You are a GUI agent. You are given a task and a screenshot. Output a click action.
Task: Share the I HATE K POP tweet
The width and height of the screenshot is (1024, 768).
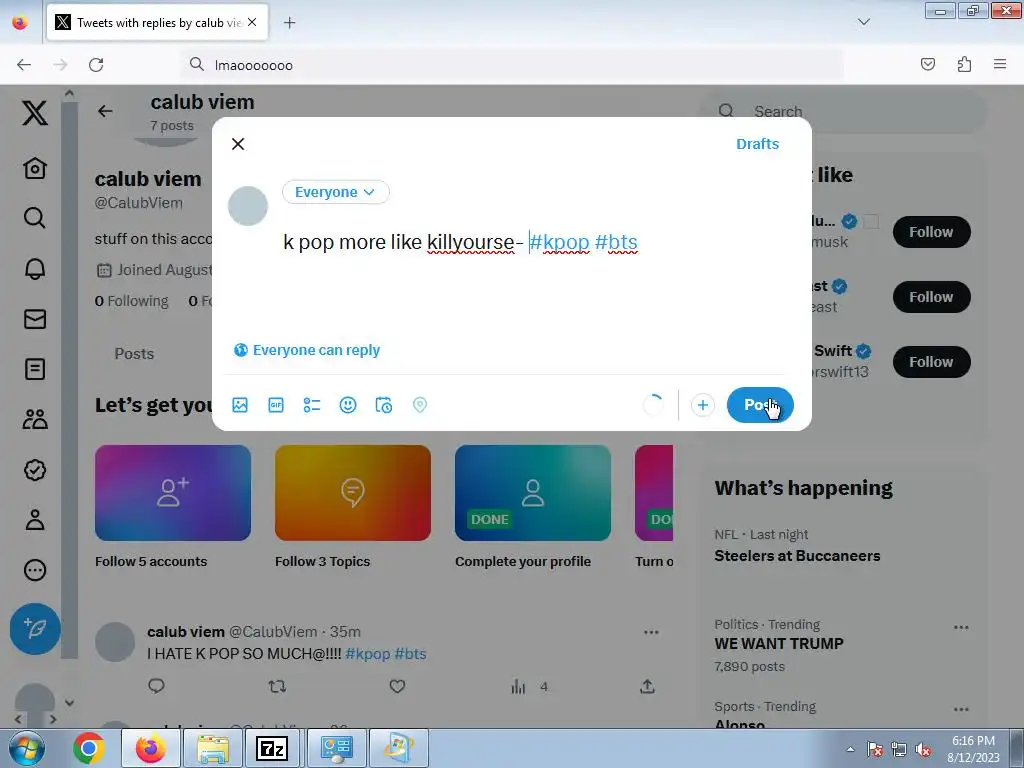click(647, 686)
